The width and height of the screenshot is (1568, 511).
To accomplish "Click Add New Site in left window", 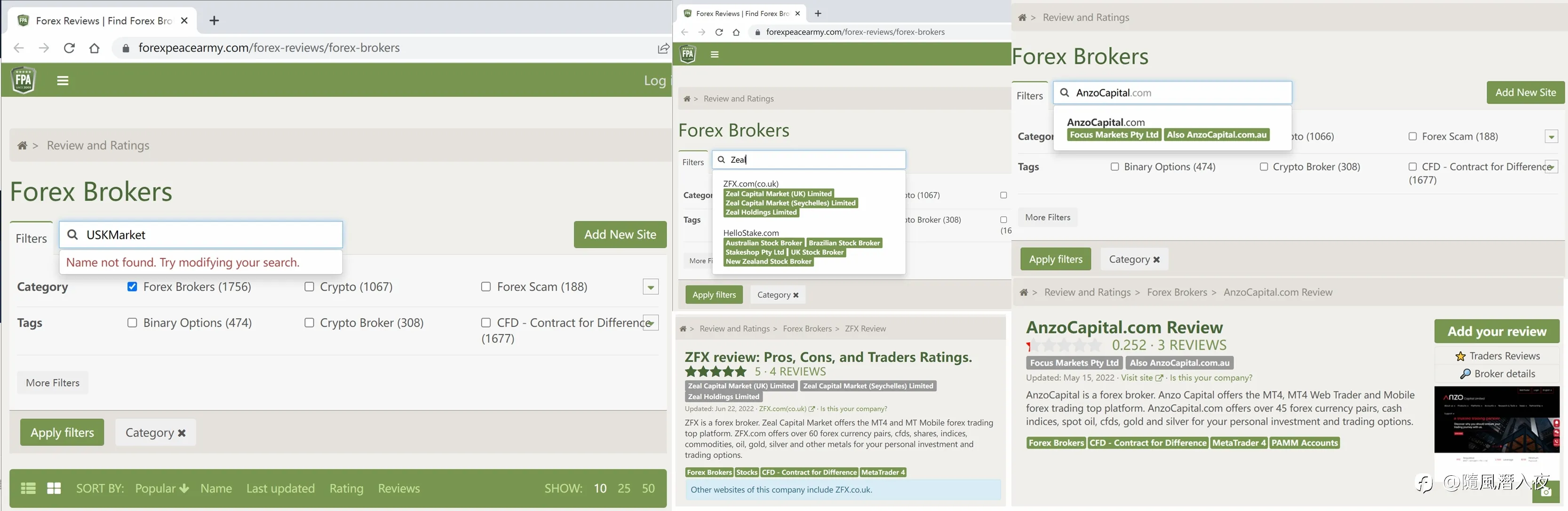I will click(x=620, y=235).
